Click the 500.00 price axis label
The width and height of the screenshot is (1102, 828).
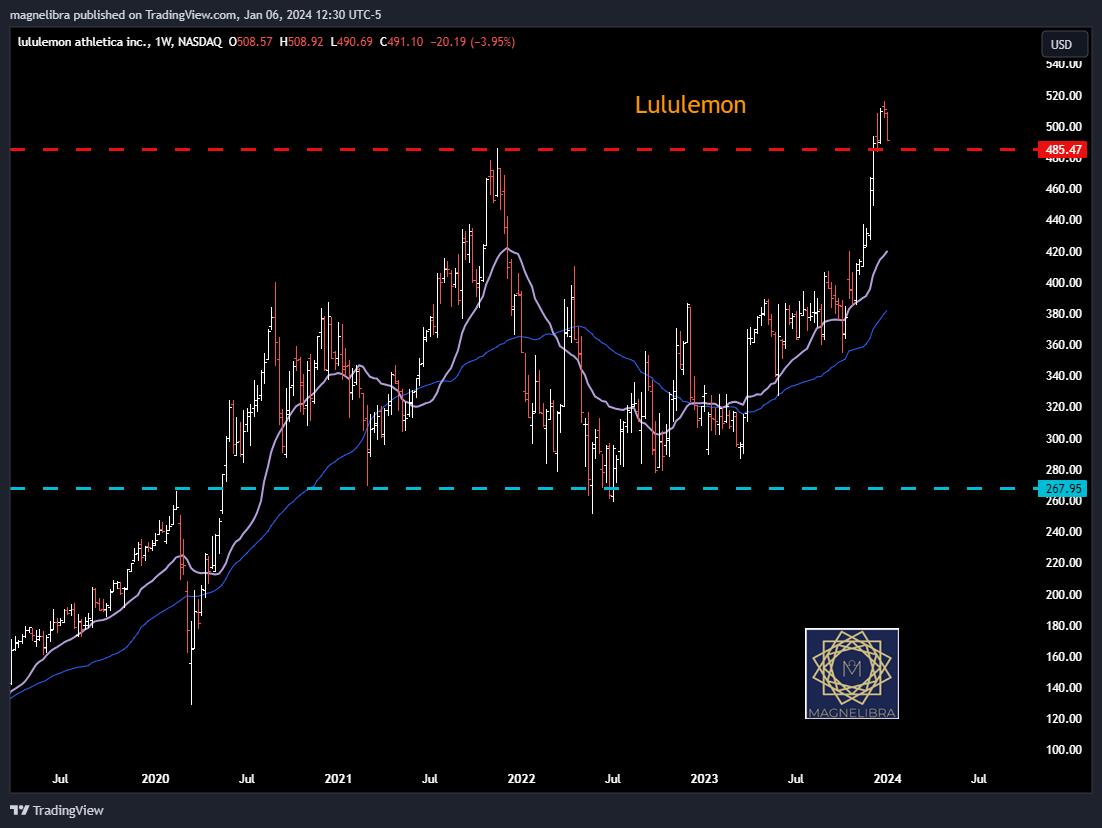[x=1064, y=127]
